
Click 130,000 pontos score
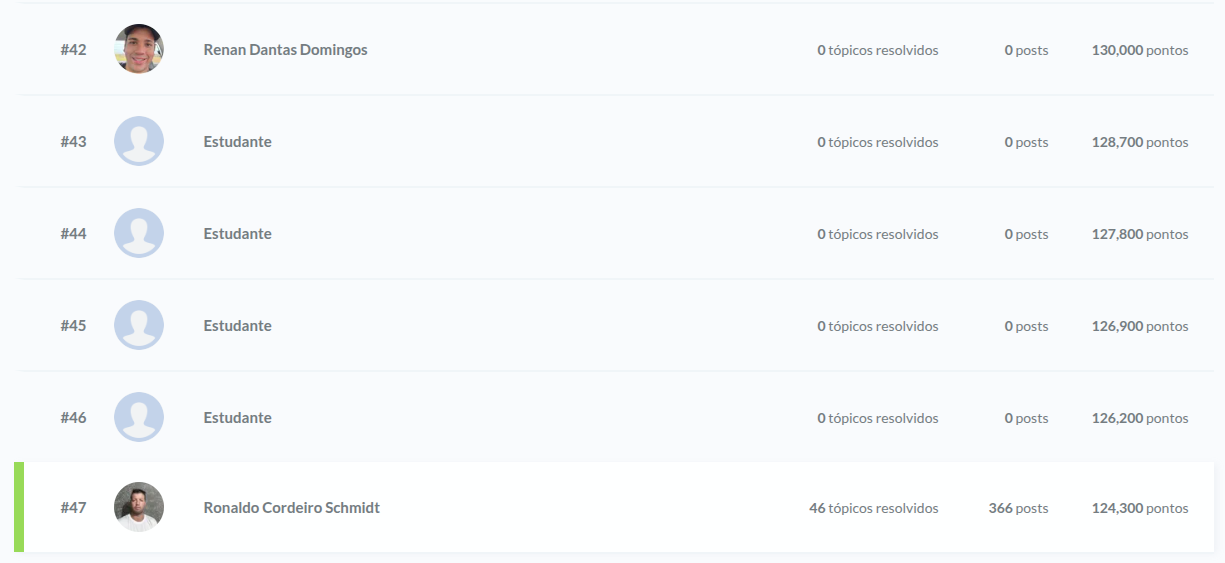1139,50
